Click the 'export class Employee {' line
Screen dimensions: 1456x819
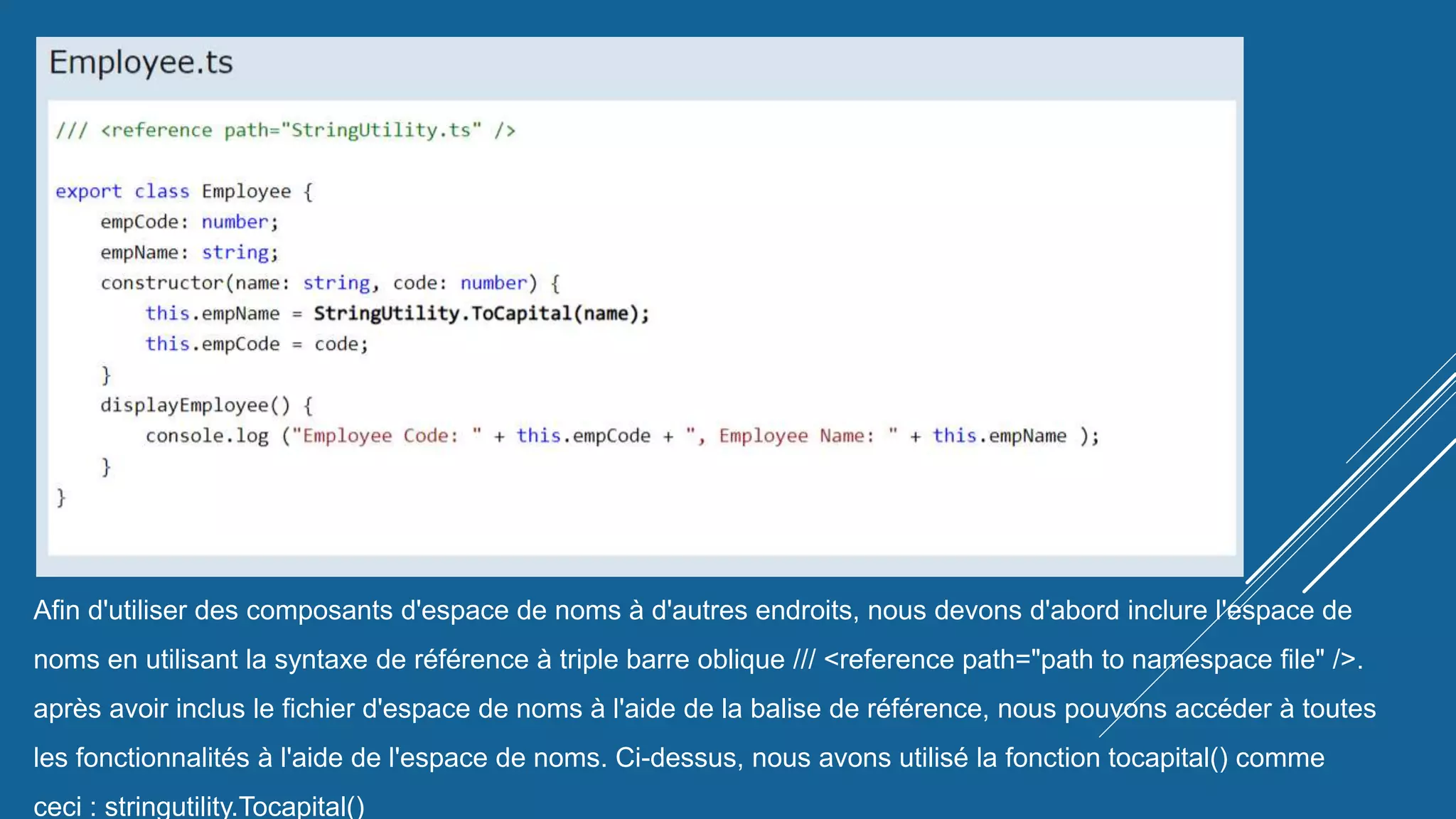184,191
